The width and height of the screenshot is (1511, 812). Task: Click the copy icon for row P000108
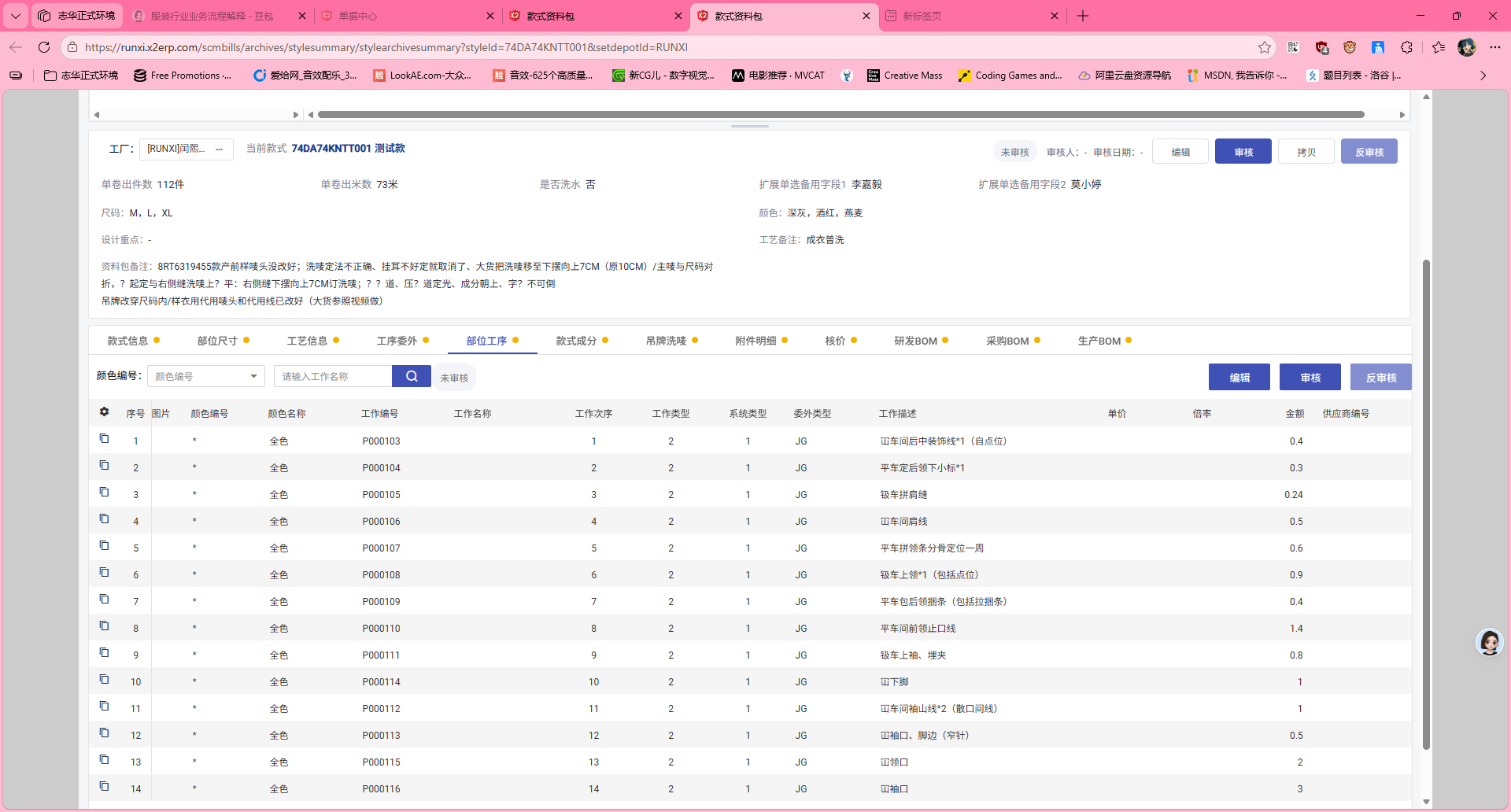coord(104,572)
